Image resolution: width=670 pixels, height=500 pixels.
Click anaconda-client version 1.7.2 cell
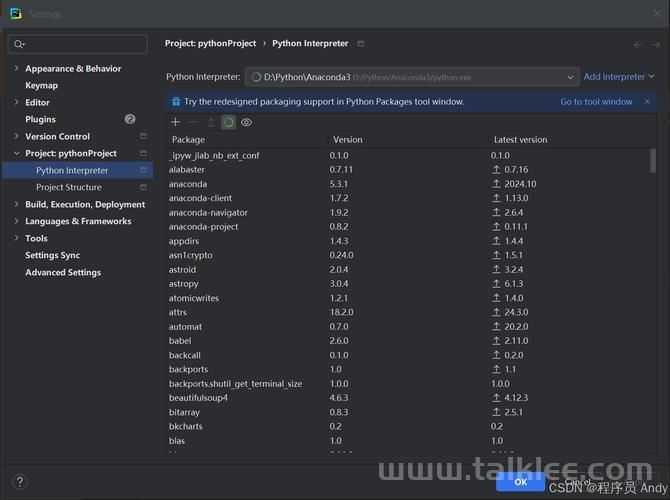[x=339, y=198]
